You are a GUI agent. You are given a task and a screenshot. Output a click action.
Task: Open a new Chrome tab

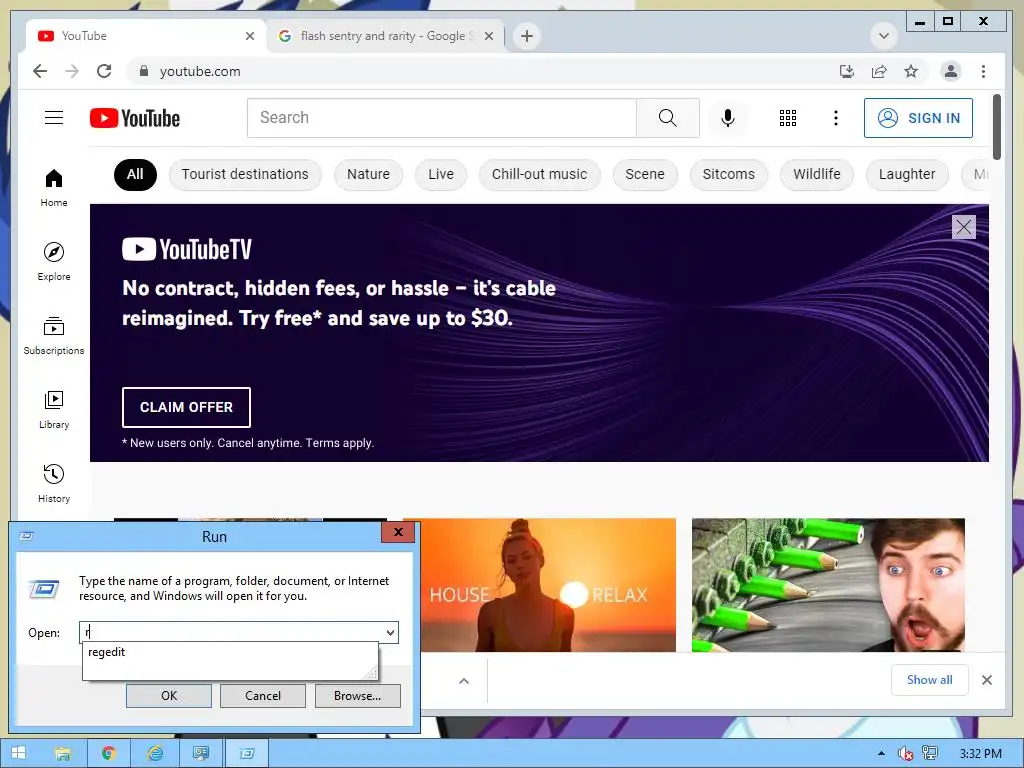tap(527, 36)
